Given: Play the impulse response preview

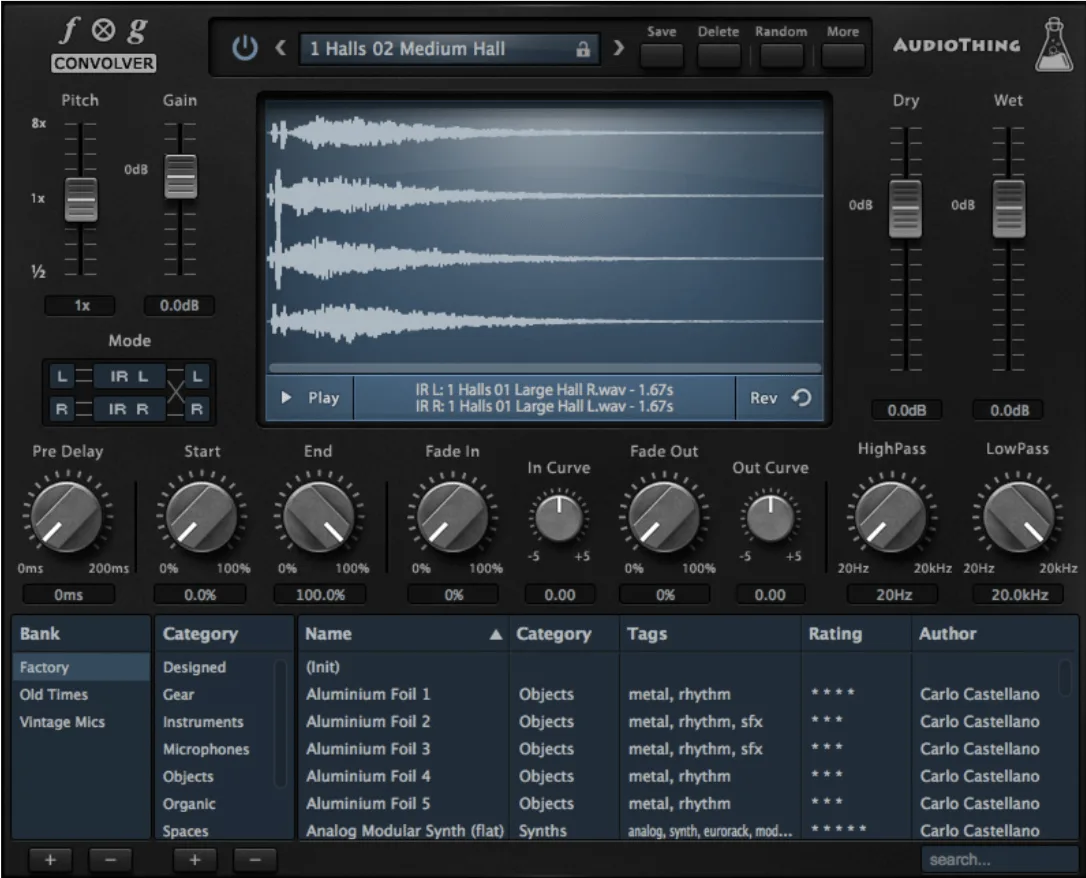Looking at the screenshot, I should pyautogui.click(x=310, y=397).
